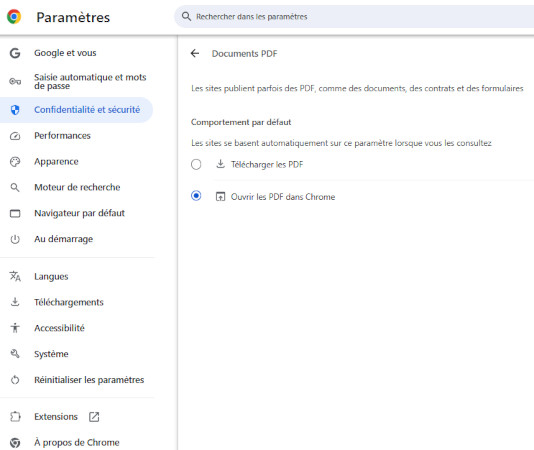Click the download icon beside Télécharger les PDF
This screenshot has width=534, height=450.
coord(221,164)
